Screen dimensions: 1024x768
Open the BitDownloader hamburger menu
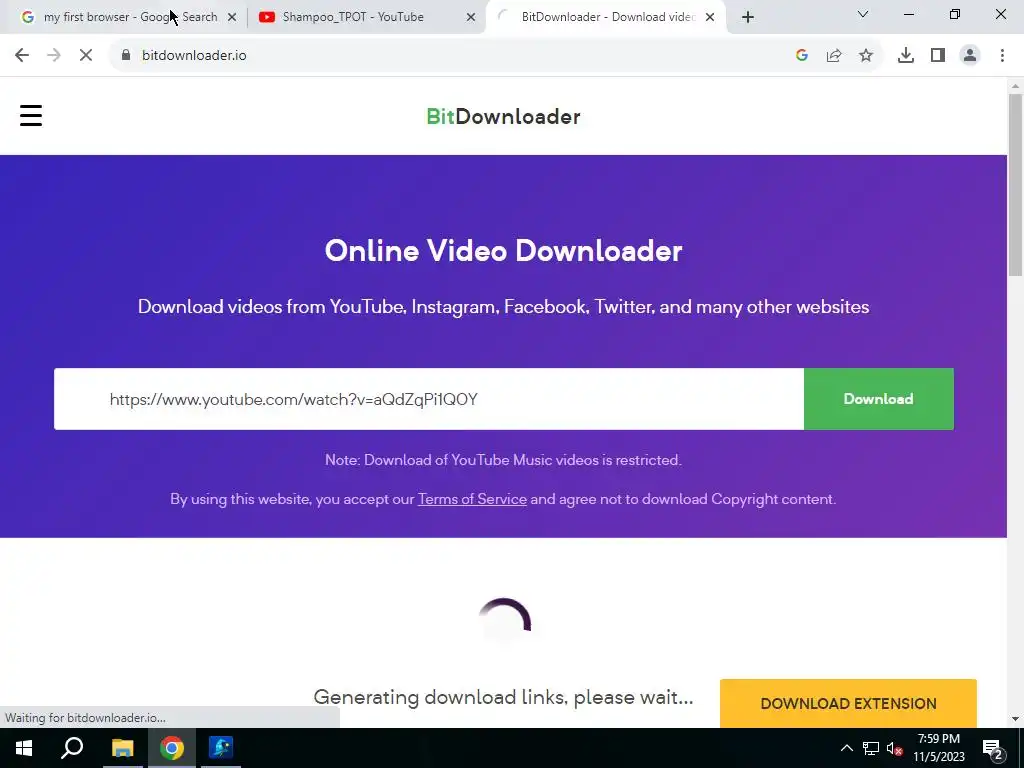31,116
